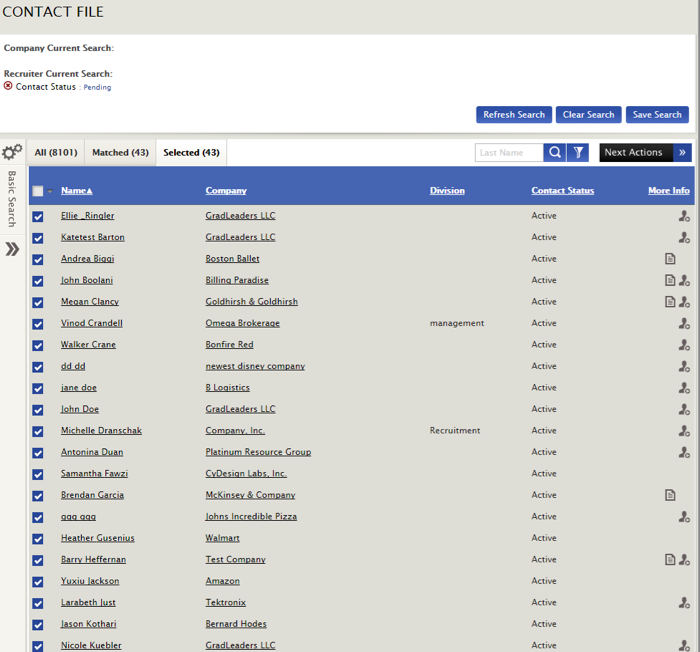This screenshot has height=652, width=700.
Task: Sort by the Division column header
Action: coord(447,191)
